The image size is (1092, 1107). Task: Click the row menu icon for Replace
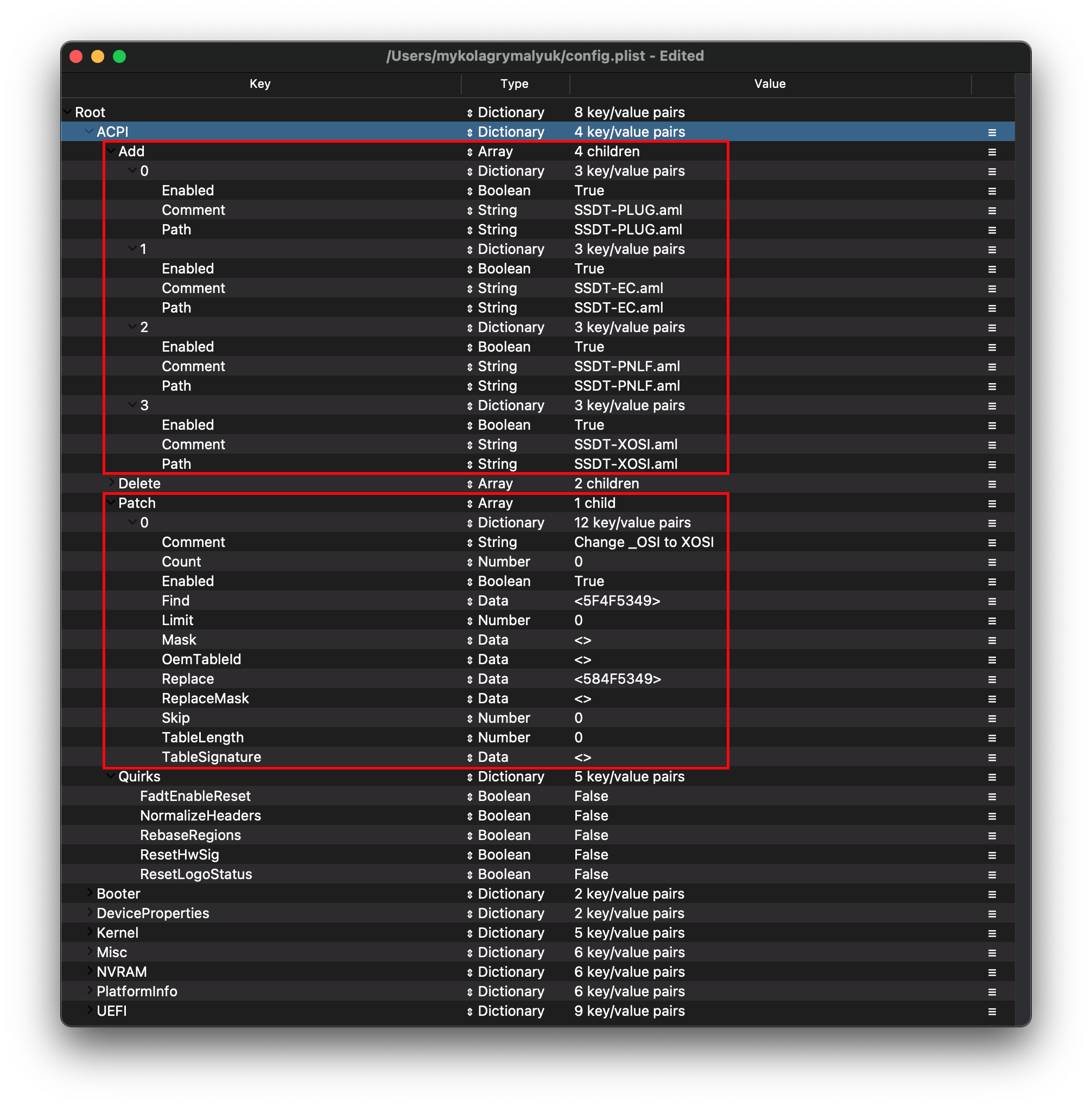tap(992, 679)
